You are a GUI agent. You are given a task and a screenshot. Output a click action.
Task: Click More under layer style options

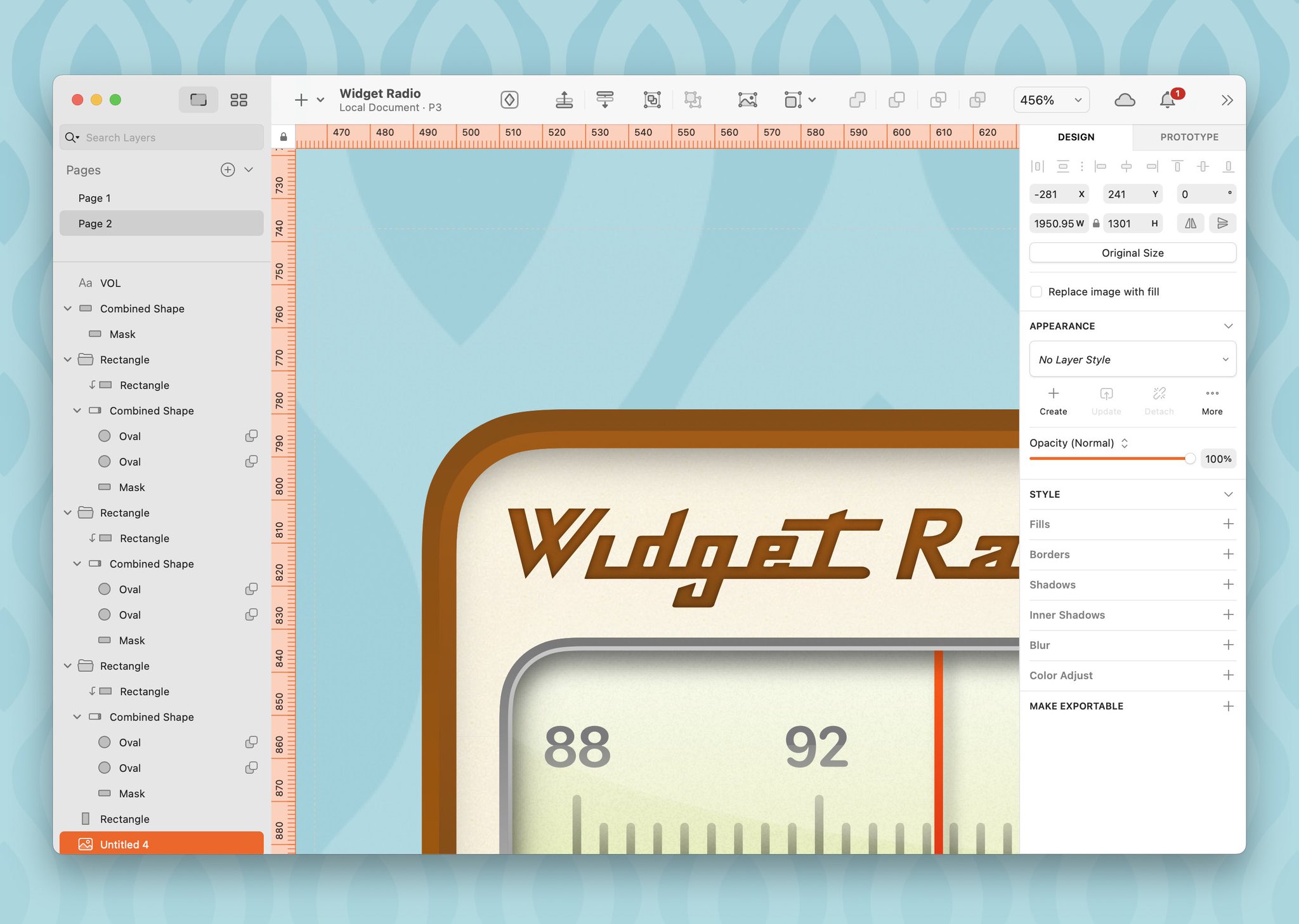coord(1211,401)
